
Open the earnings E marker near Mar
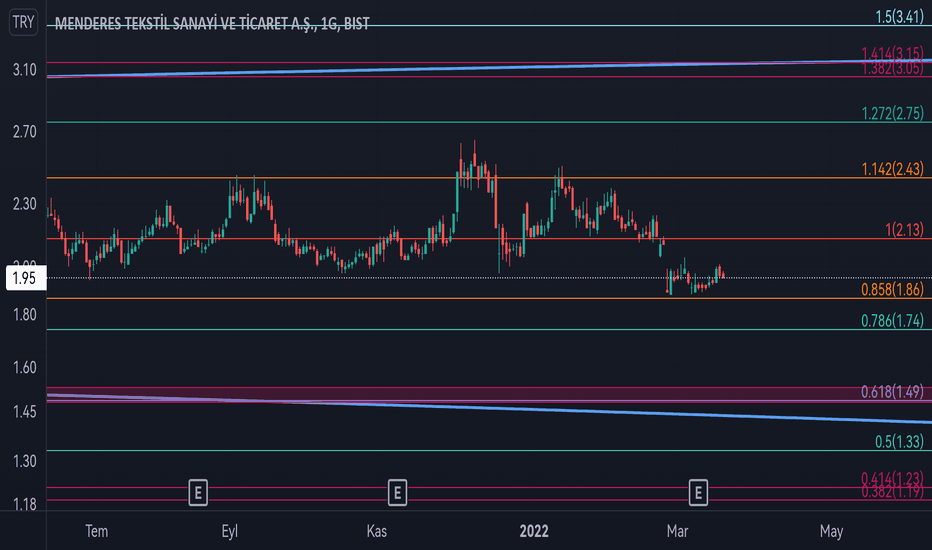[x=698, y=492]
